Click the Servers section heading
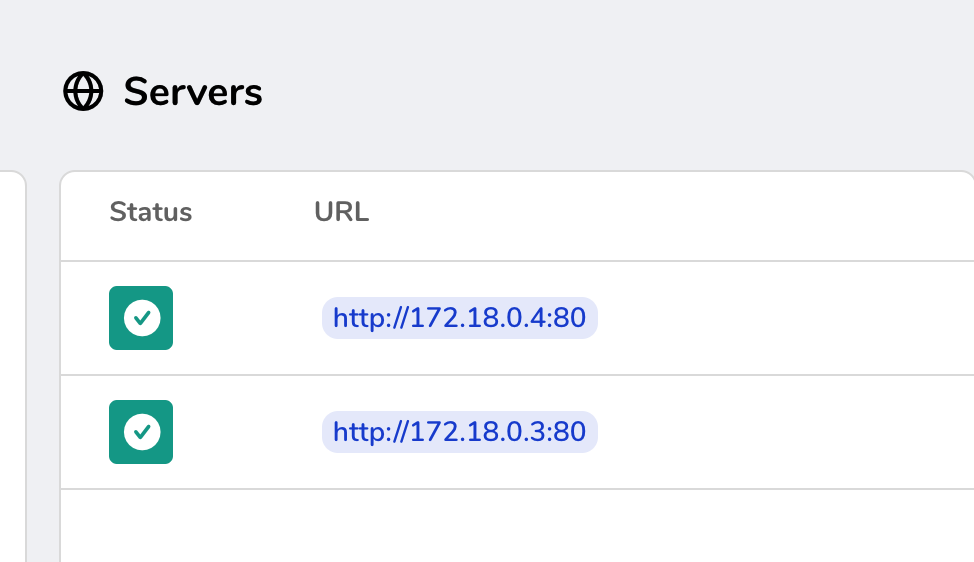Viewport: 974px width, 562px height. click(x=193, y=93)
